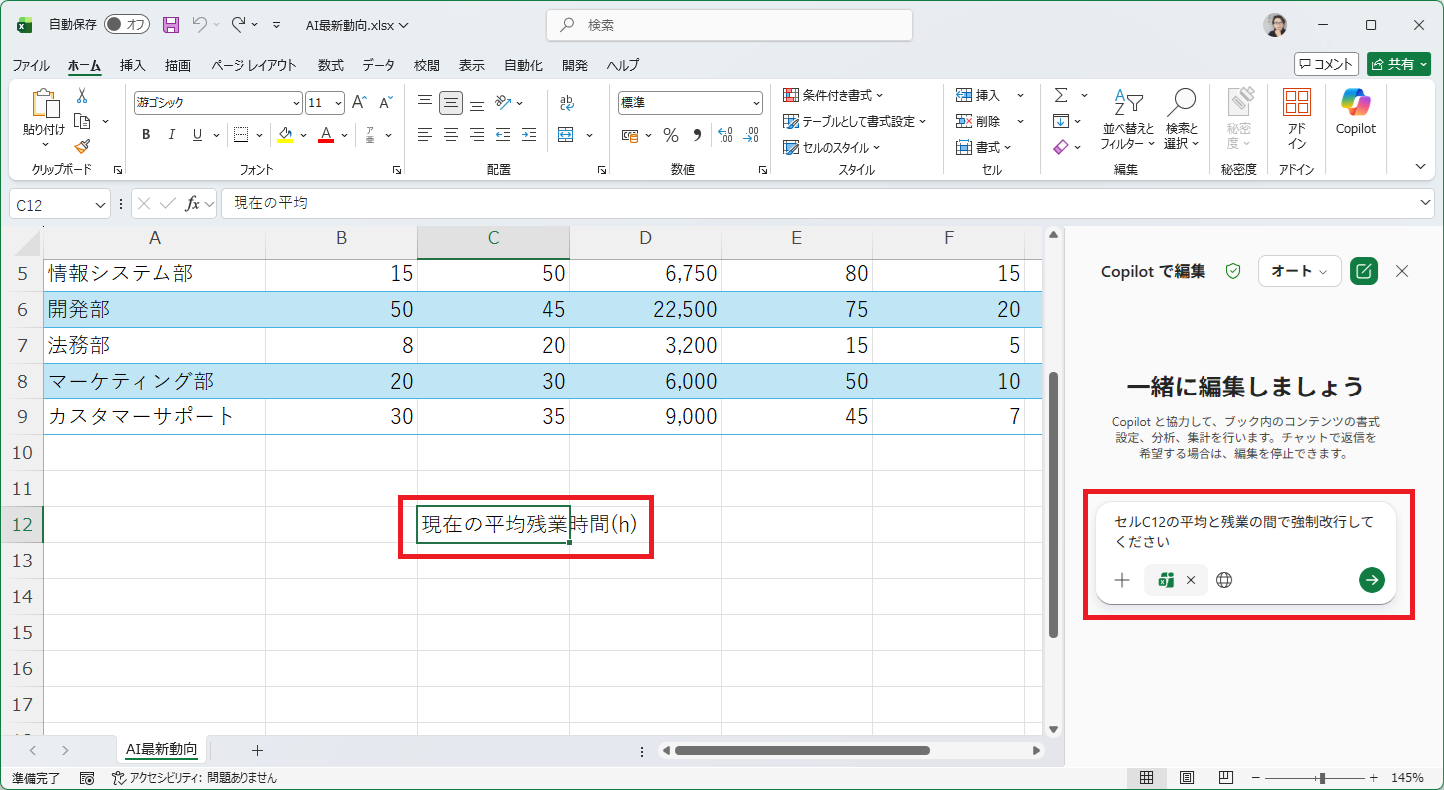Viewport: 1444px width, 790px height.
Task: Toggle the 自動保存 autosave switch
Action: click(127, 25)
